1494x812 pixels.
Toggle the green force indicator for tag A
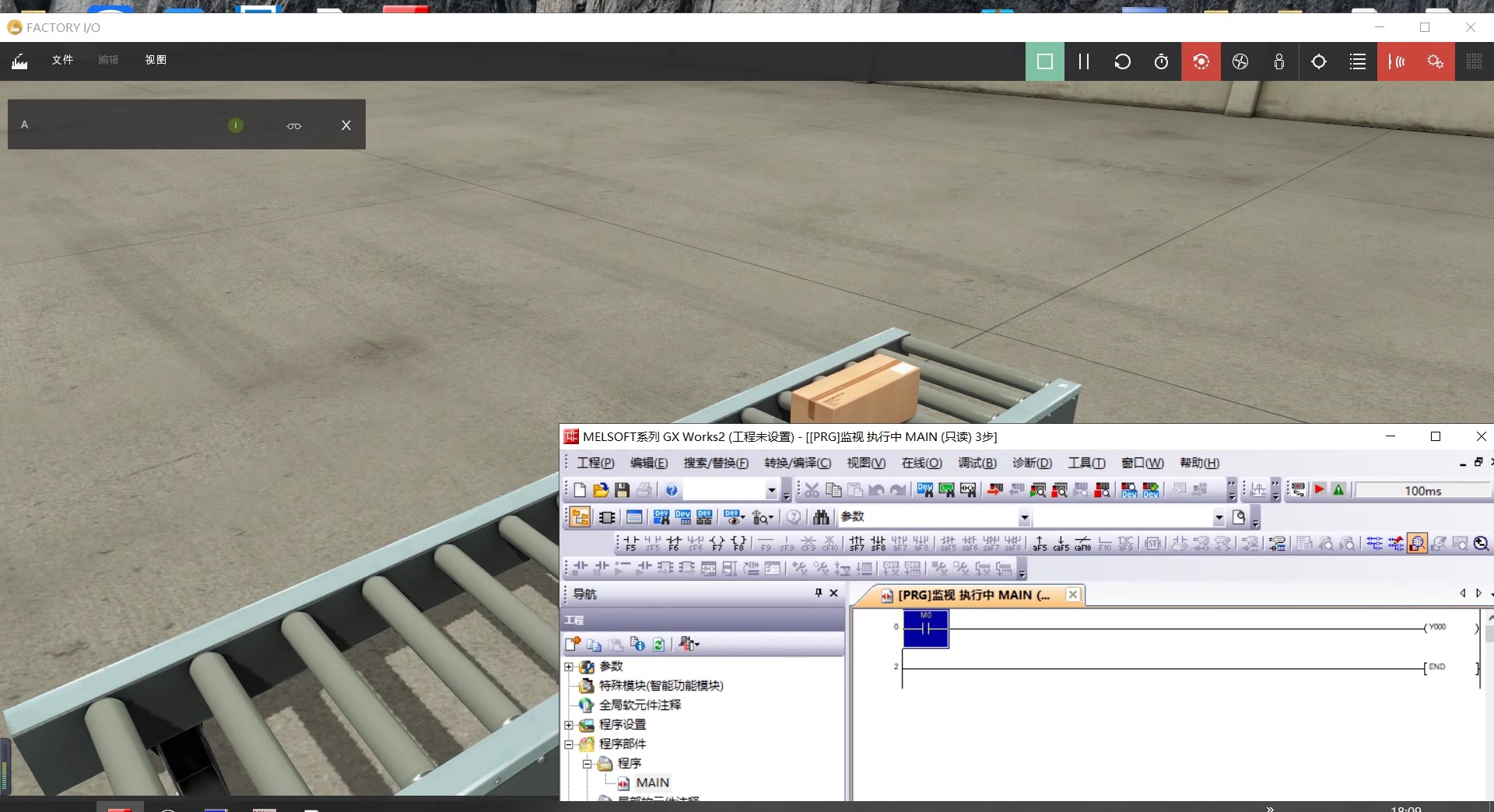click(x=236, y=125)
